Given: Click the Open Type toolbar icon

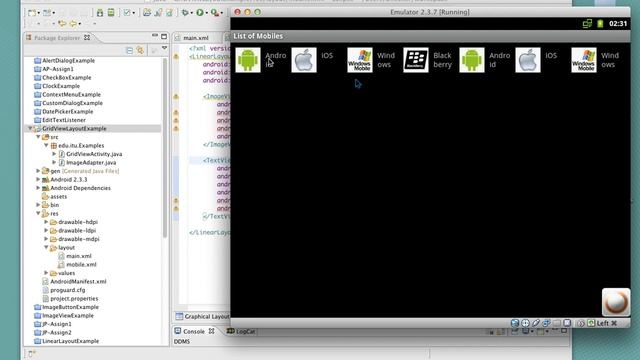Looking at the screenshot, I should click(x=147, y=13).
